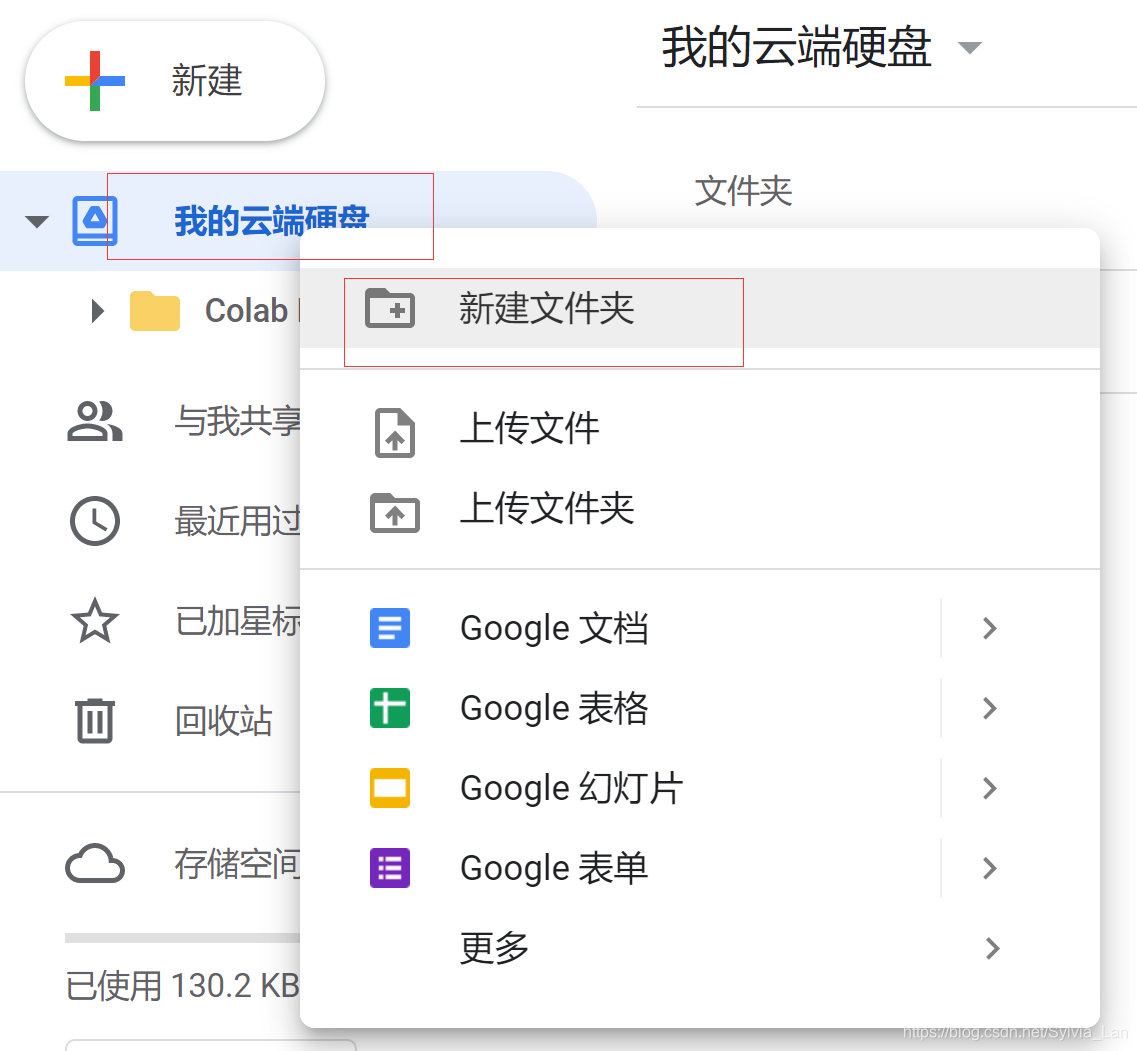Click the new folder plus icon

tap(390, 308)
